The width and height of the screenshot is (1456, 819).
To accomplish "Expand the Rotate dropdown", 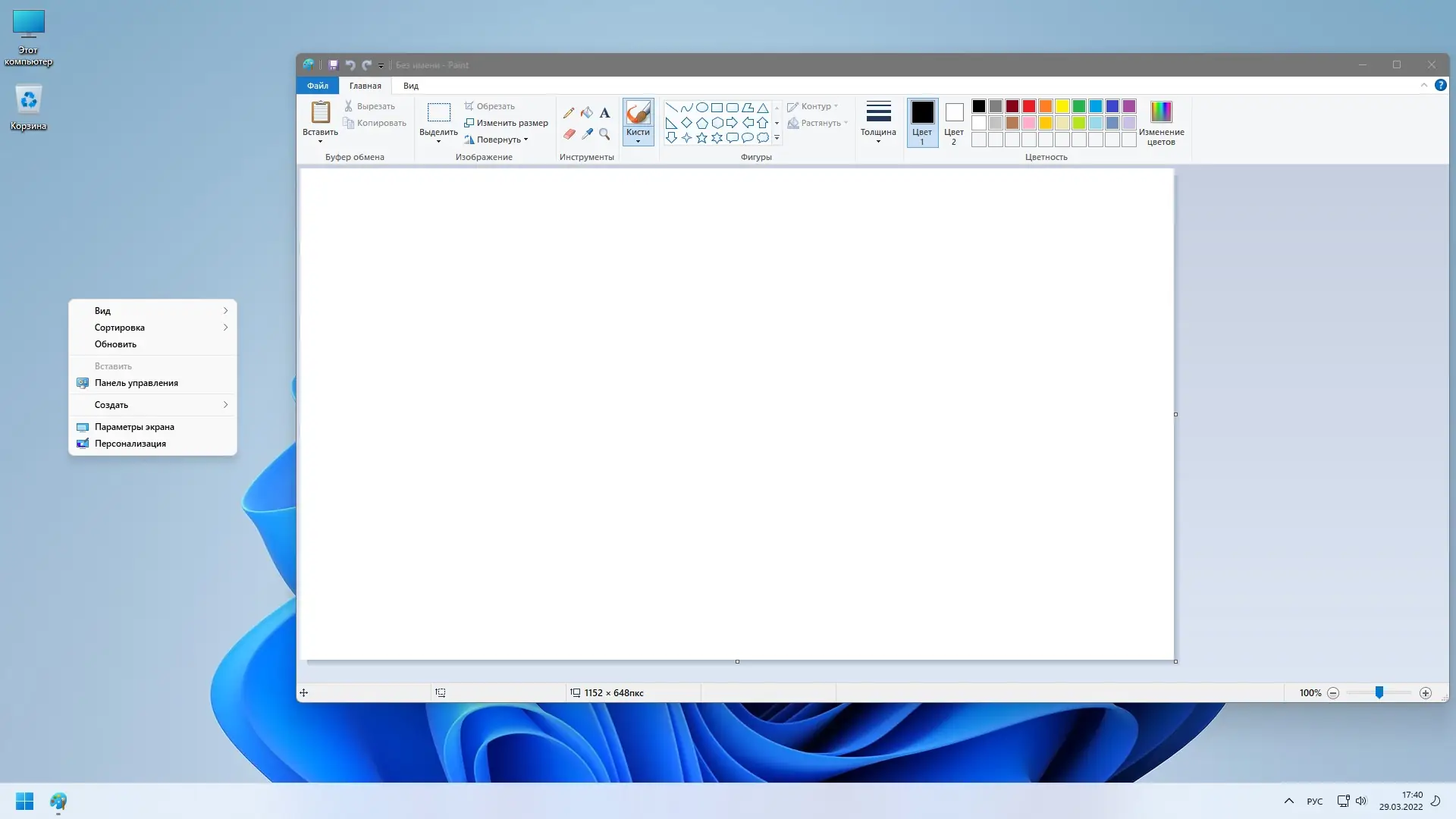I will pos(526,140).
